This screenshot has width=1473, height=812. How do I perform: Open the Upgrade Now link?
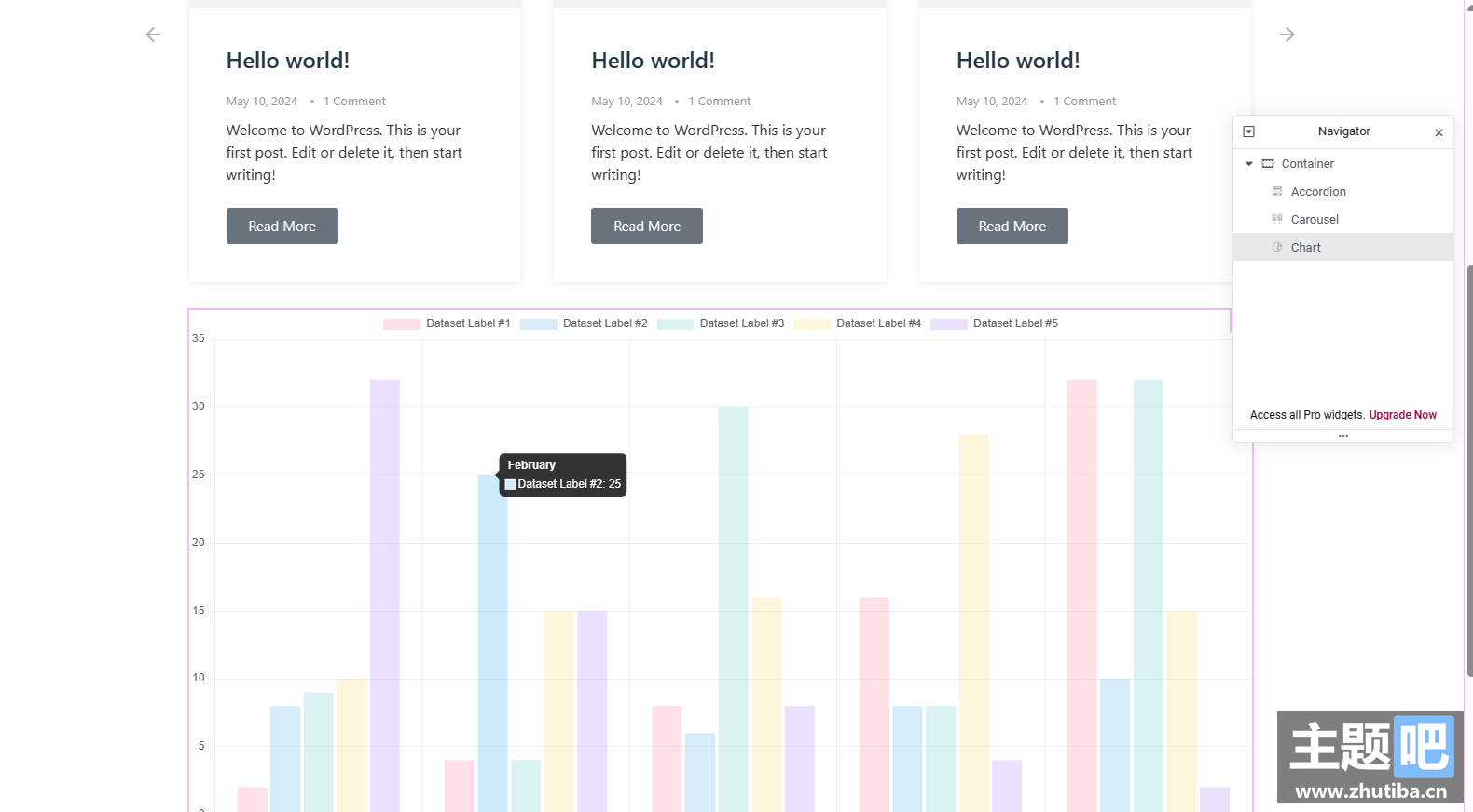tap(1402, 415)
